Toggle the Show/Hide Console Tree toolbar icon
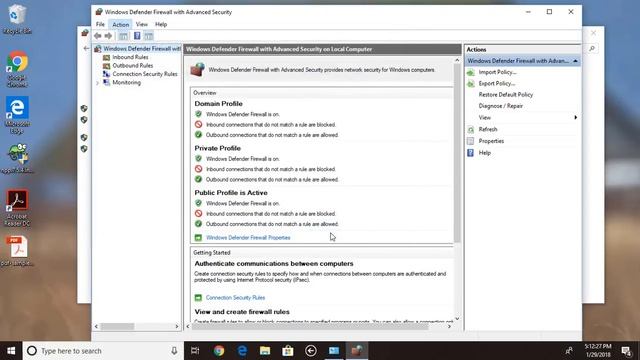 (x=123, y=36)
